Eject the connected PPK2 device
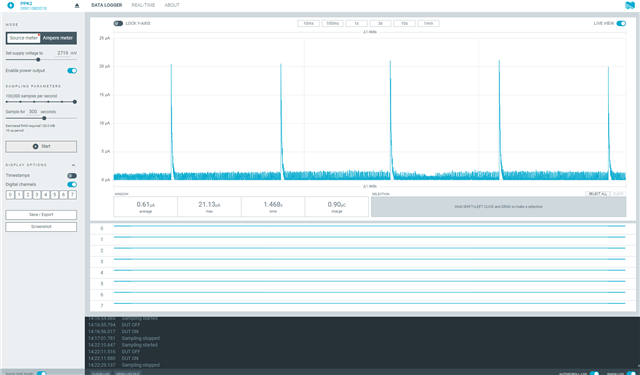Viewport: 640px width, 375px height. pyautogui.click(x=77, y=6)
